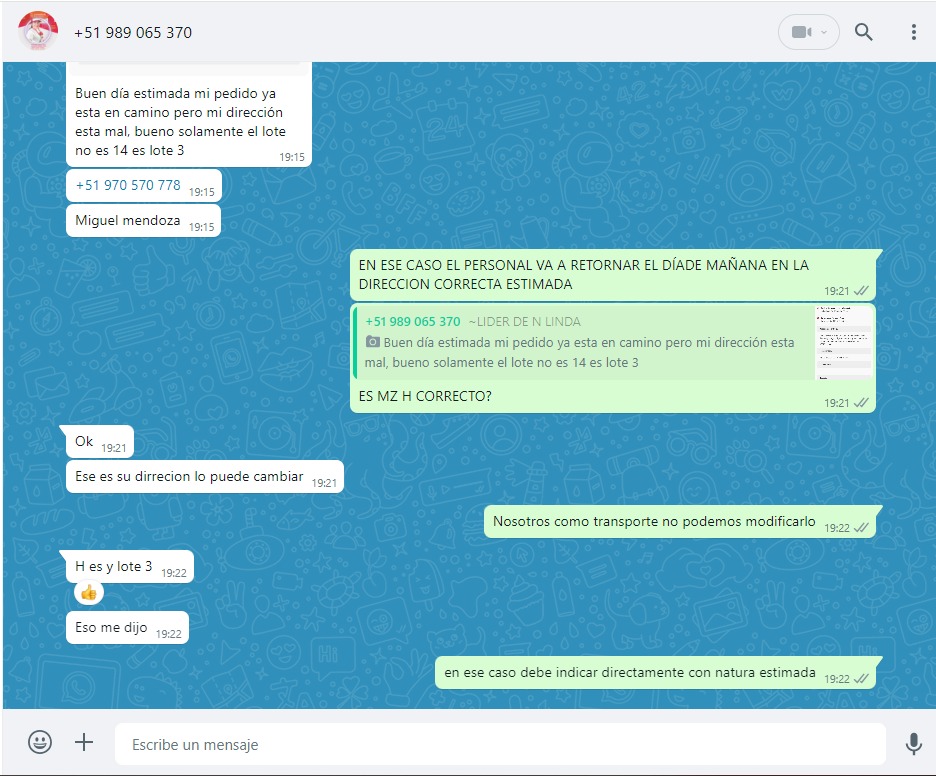Image resolution: width=936 pixels, height=776 pixels.
Task: Click sender number inside the quoted reply
Action: 413,321
